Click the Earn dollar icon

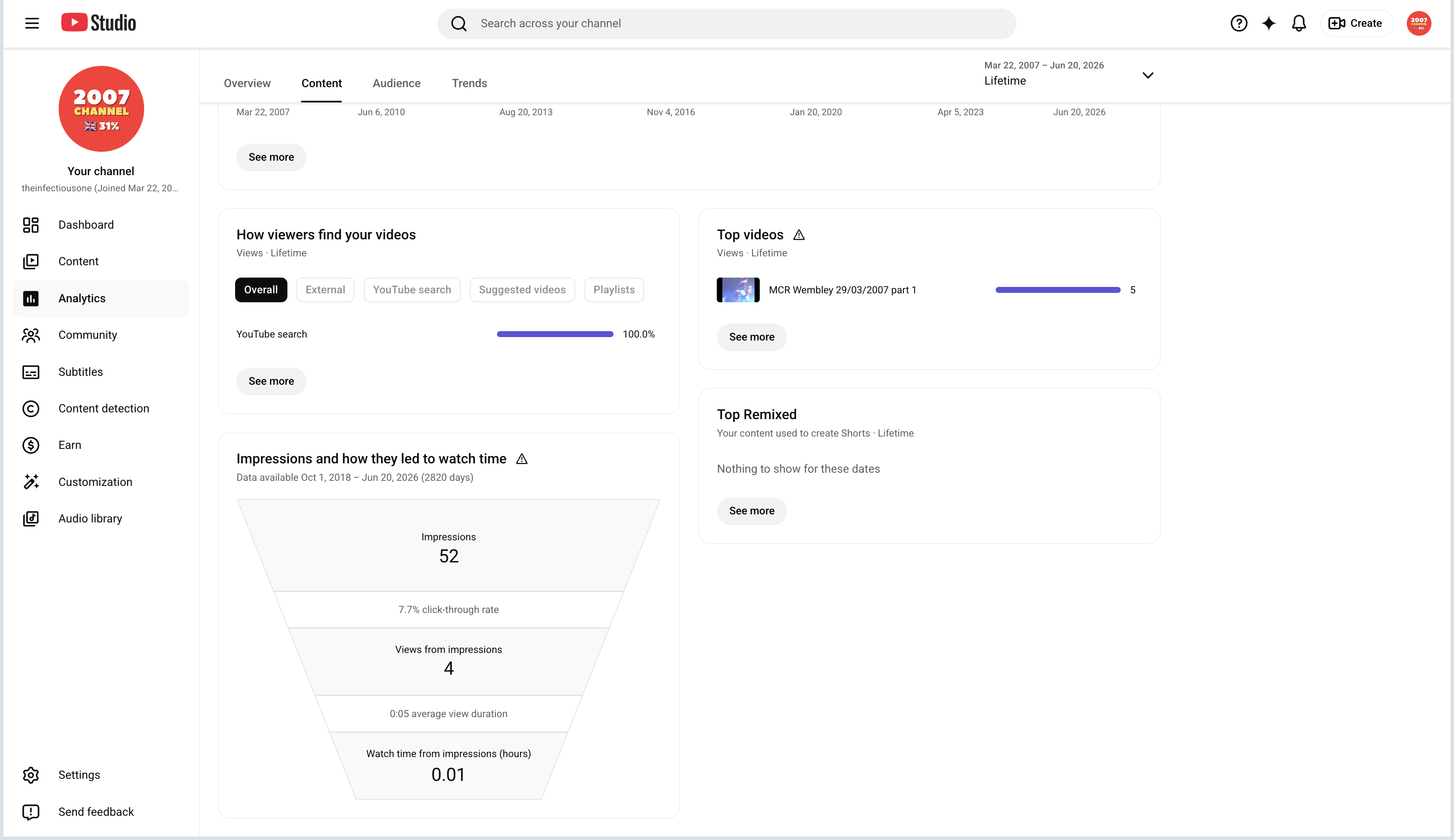(x=31, y=446)
